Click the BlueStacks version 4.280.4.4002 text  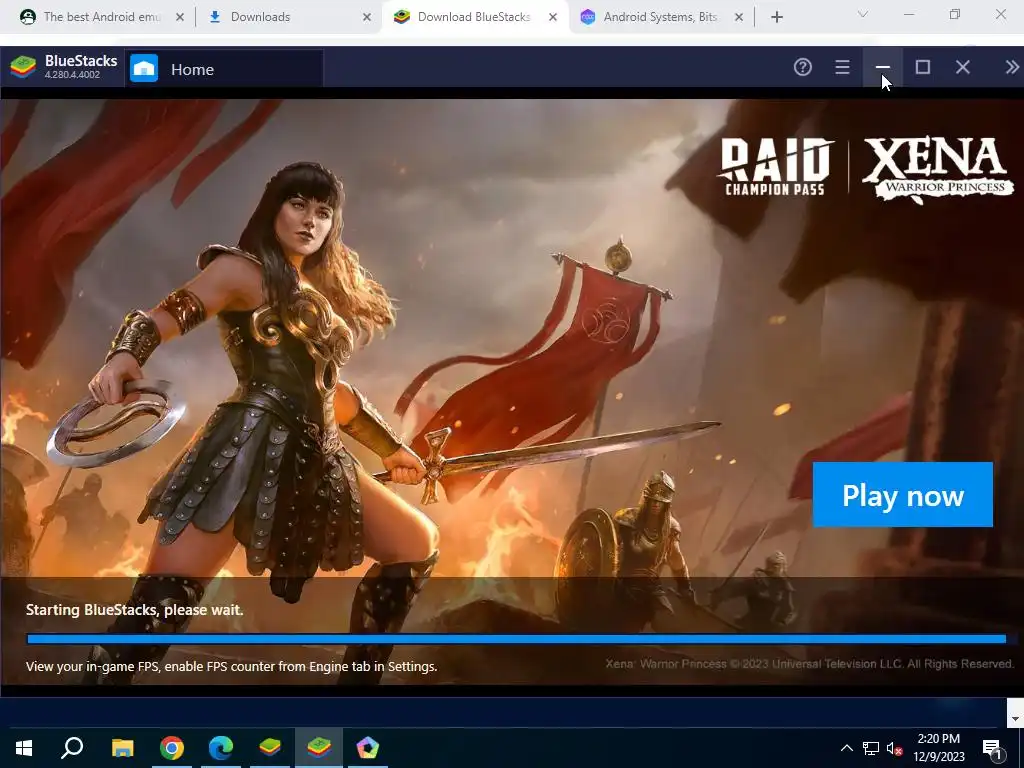(72, 75)
